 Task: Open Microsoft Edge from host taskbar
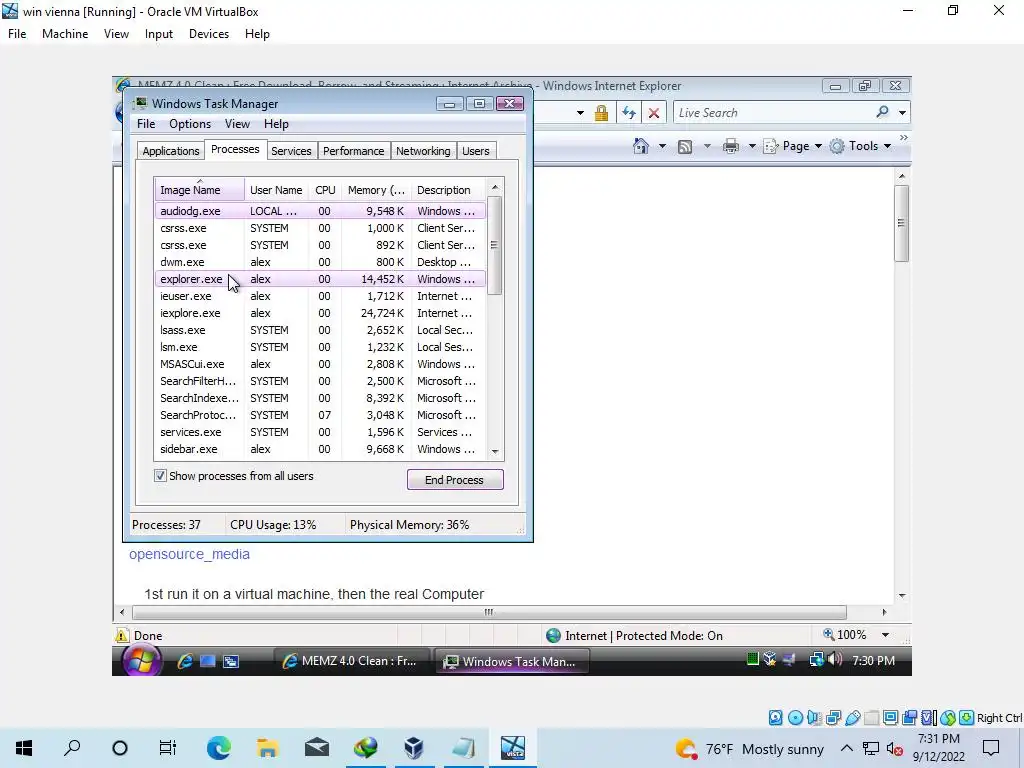(x=219, y=748)
